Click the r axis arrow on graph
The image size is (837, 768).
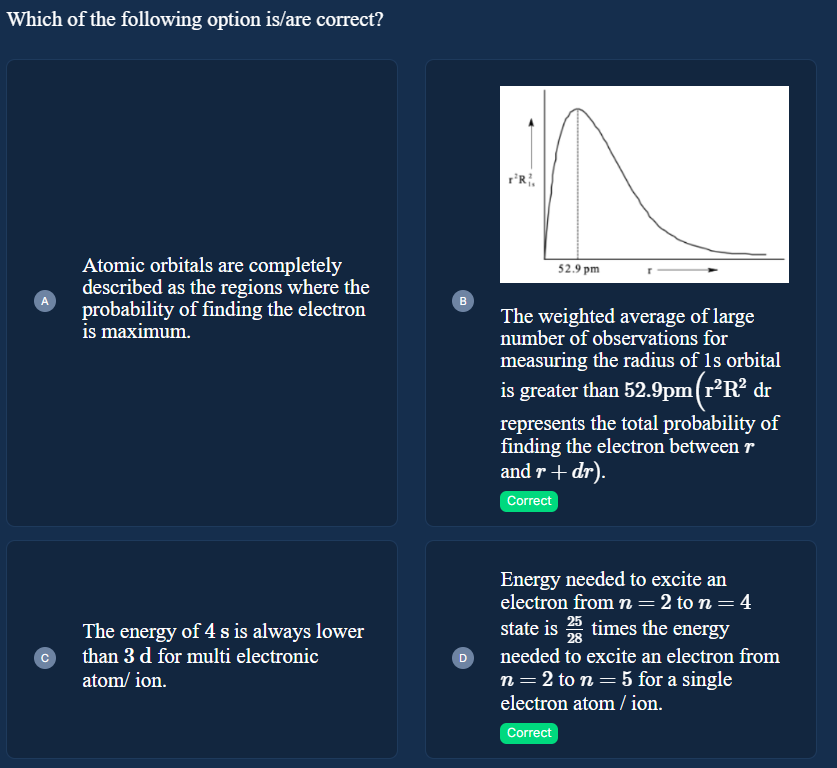[688, 270]
